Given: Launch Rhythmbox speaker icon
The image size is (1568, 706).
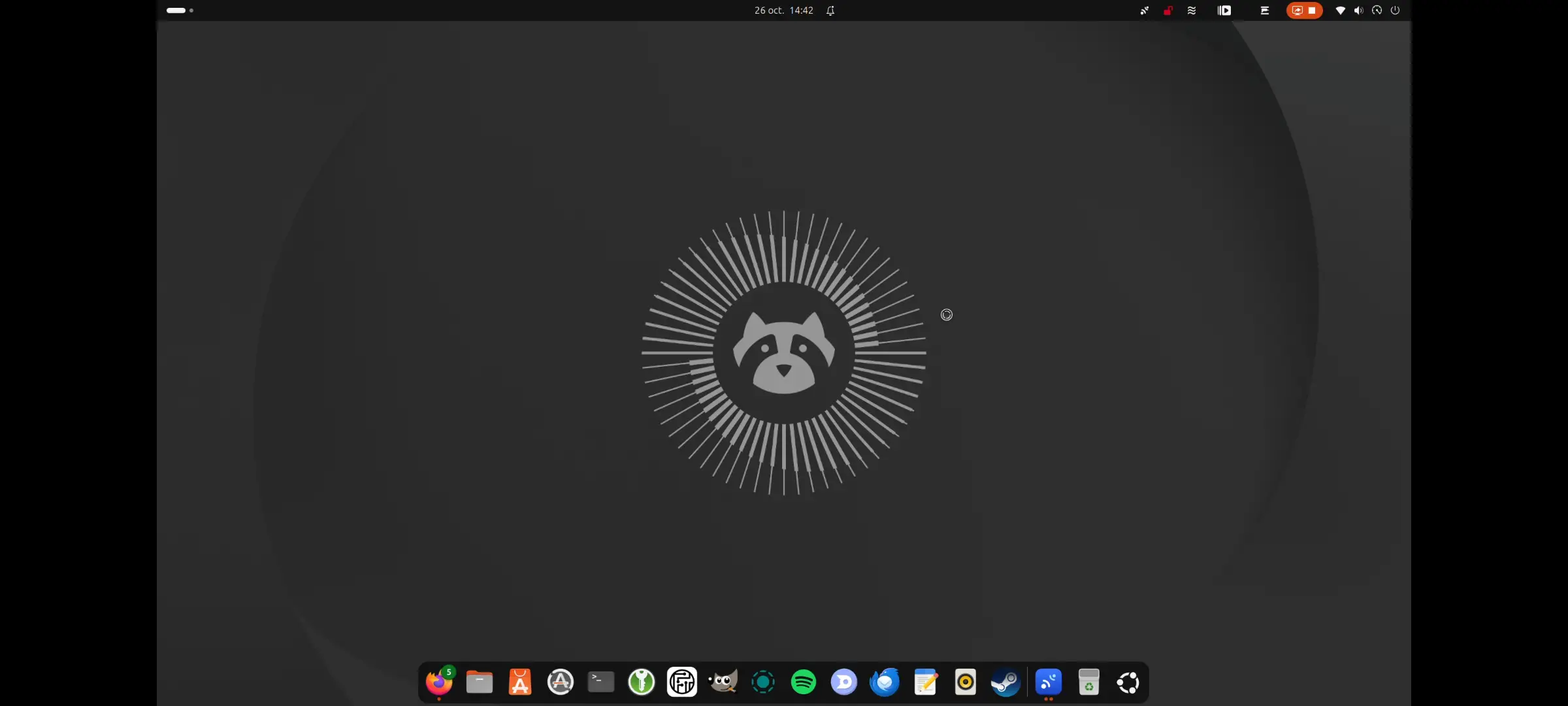Looking at the screenshot, I should pyautogui.click(x=966, y=682).
